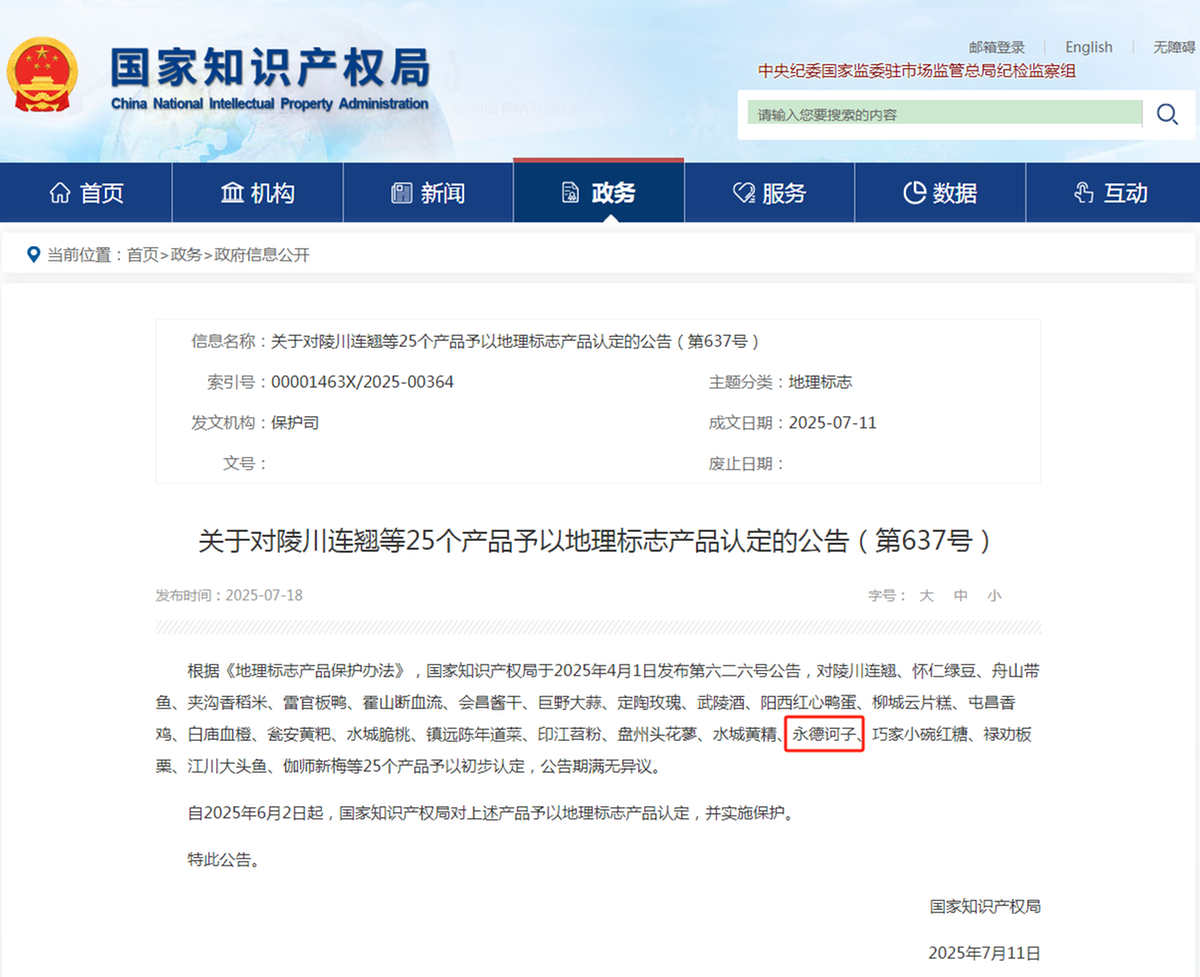Click the 邮箱登录 link
The width and height of the screenshot is (1200, 977).
(x=997, y=47)
